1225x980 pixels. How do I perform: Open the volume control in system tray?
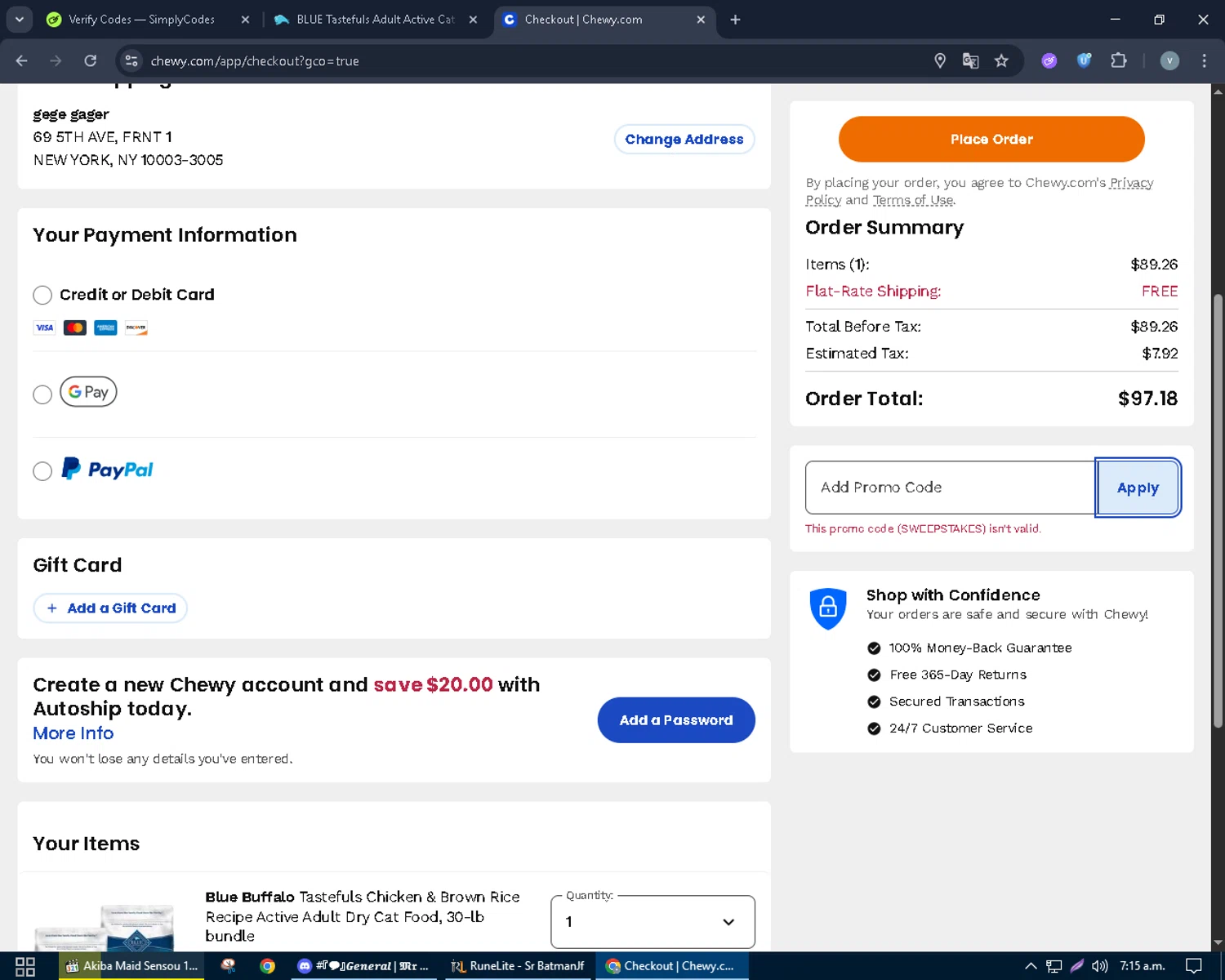coord(1100,966)
